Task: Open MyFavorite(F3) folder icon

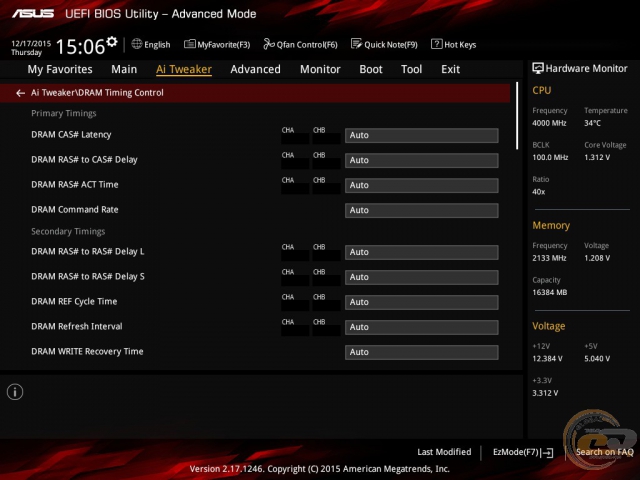Action: 189,44
